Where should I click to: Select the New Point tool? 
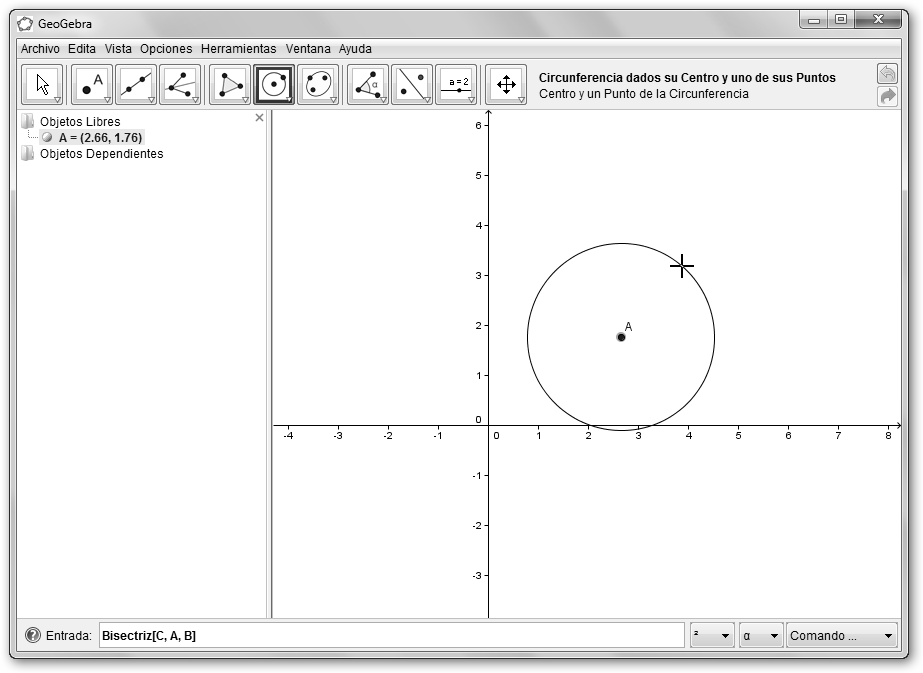pyautogui.click(x=92, y=85)
